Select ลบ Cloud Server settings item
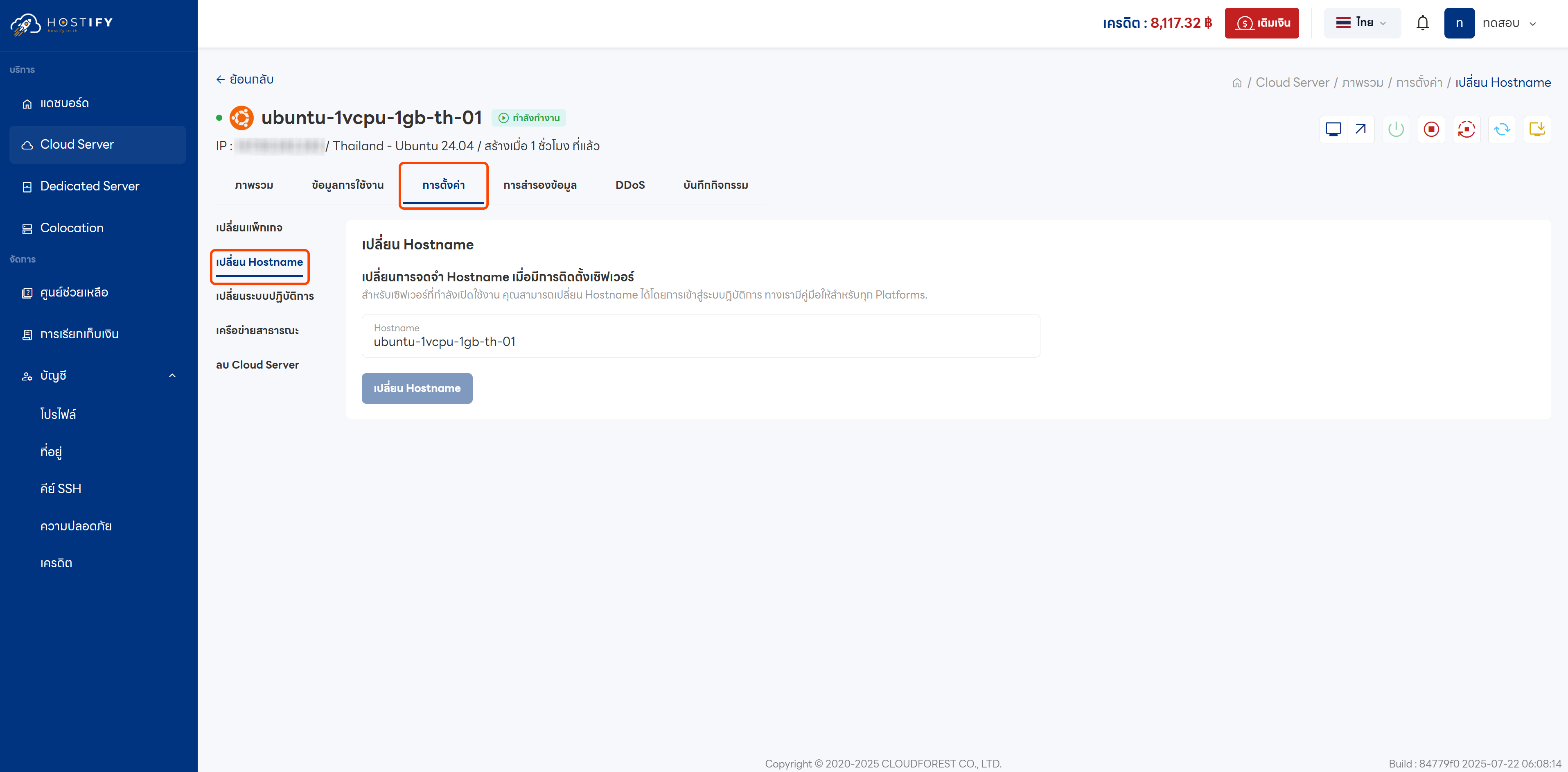The image size is (1568, 772). click(257, 365)
